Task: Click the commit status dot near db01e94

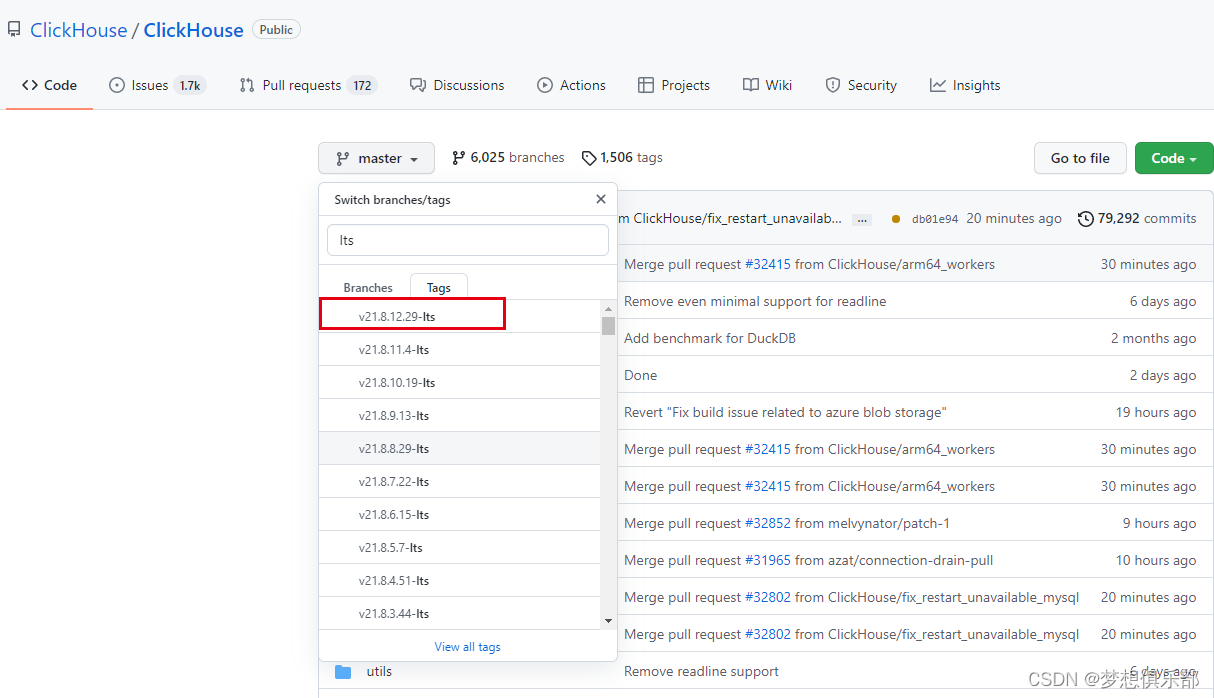Action: [896, 219]
